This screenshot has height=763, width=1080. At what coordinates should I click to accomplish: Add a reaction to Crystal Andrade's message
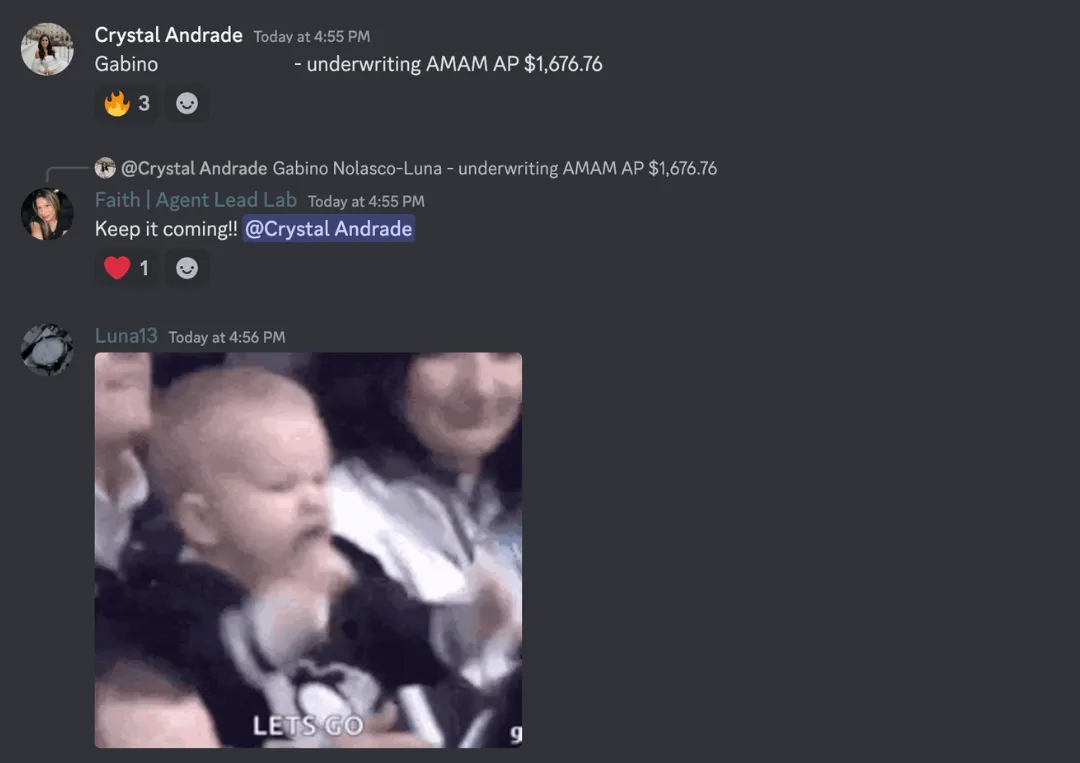(x=187, y=103)
